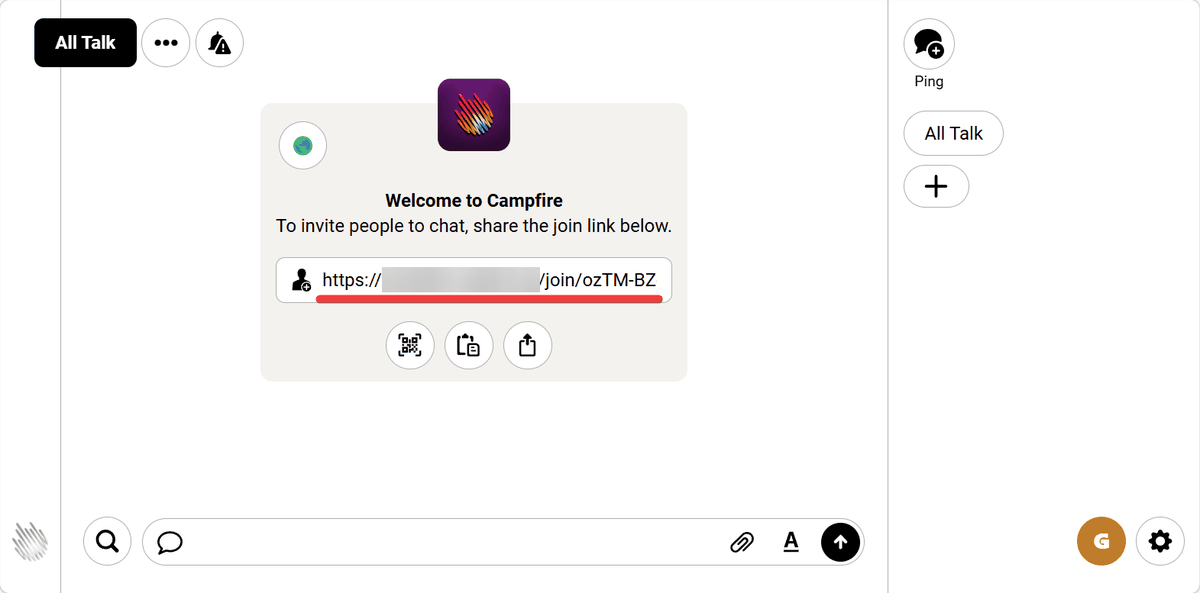Click the Campfire logo in bottom-left corner
The width and height of the screenshot is (1200, 593).
(x=30, y=541)
